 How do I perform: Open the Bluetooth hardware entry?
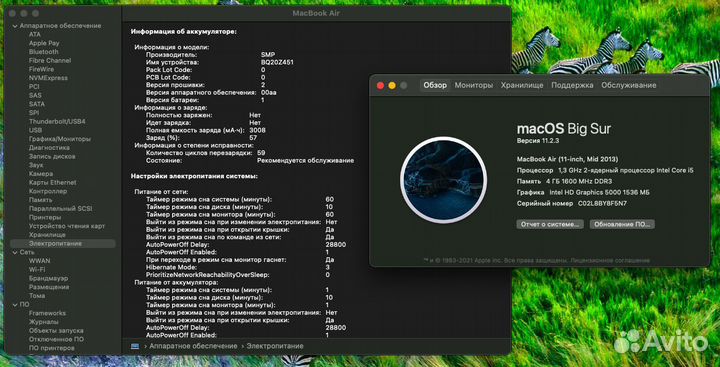point(44,52)
